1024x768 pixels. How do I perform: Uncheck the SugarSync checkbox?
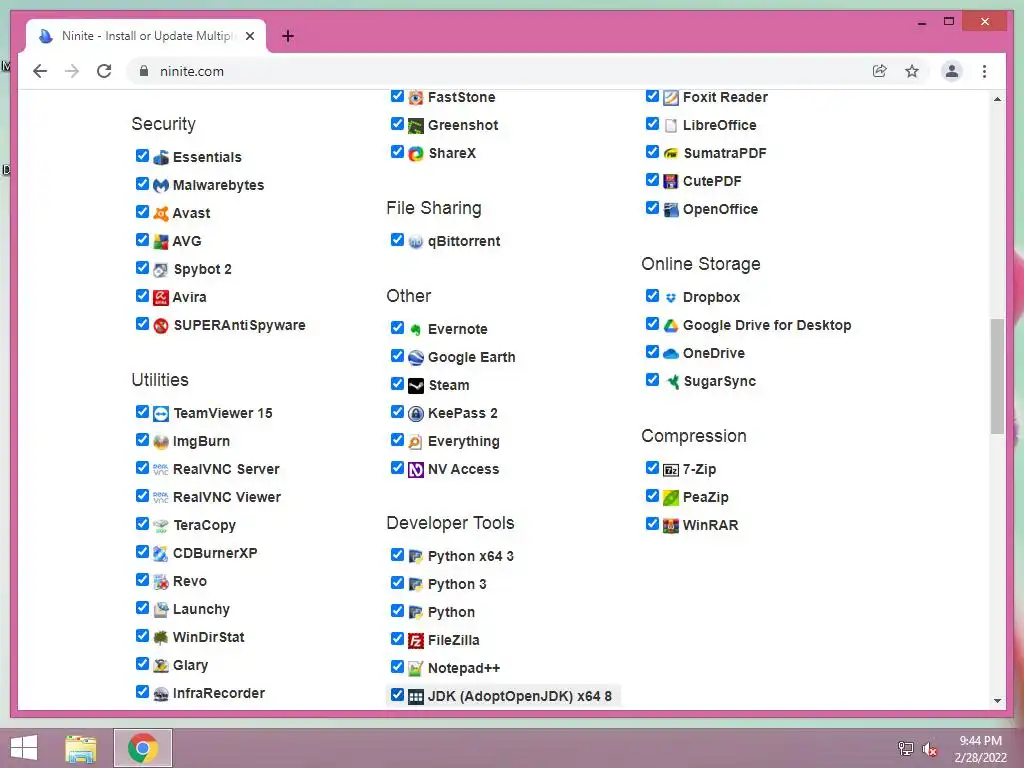tap(652, 379)
